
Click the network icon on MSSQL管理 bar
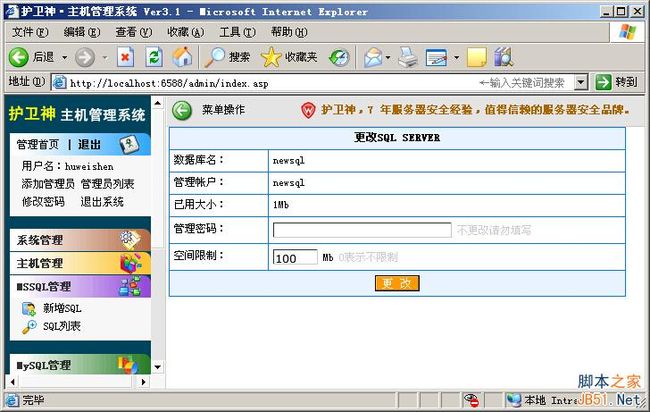(130, 286)
